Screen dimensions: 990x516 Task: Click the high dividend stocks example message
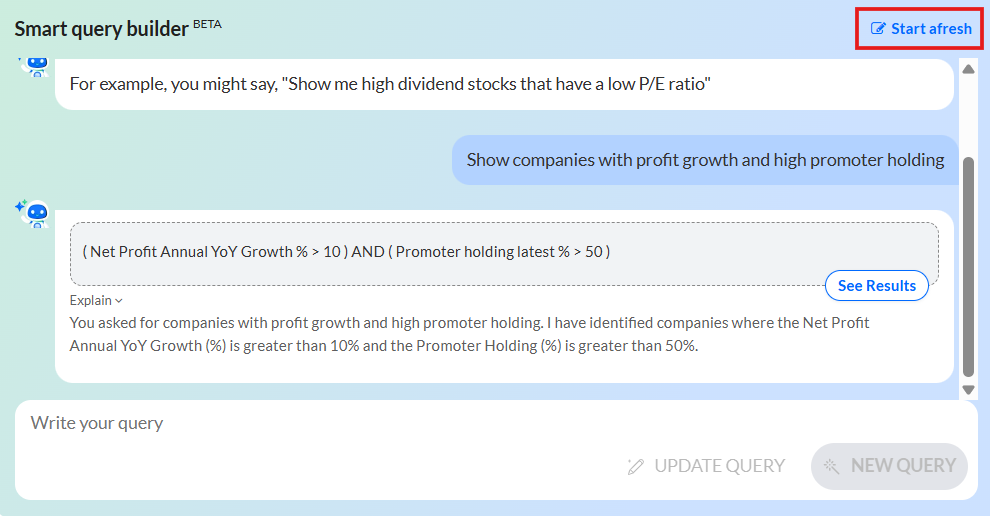coord(504,85)
